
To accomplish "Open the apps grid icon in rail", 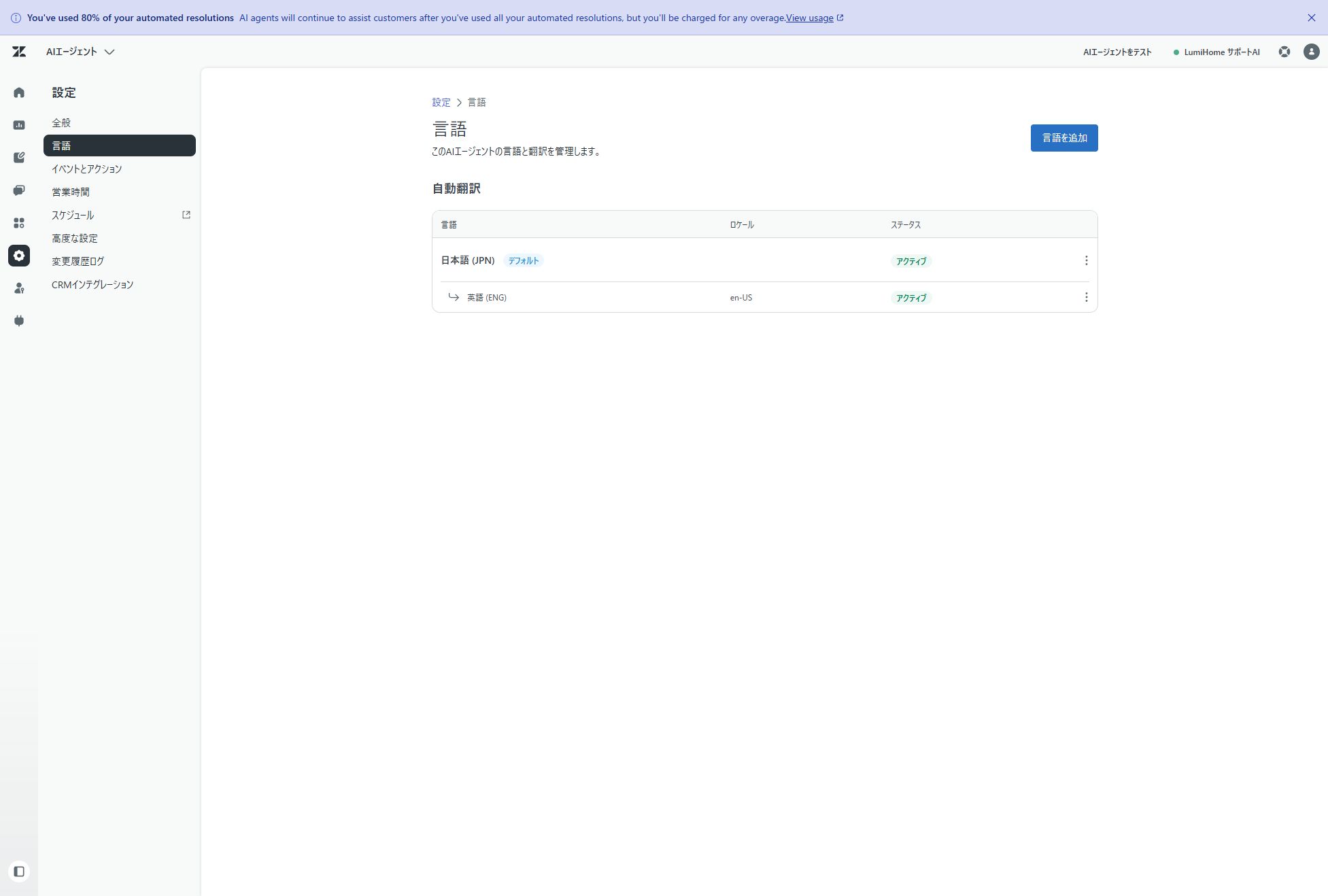I will click(x=19, y=223).
